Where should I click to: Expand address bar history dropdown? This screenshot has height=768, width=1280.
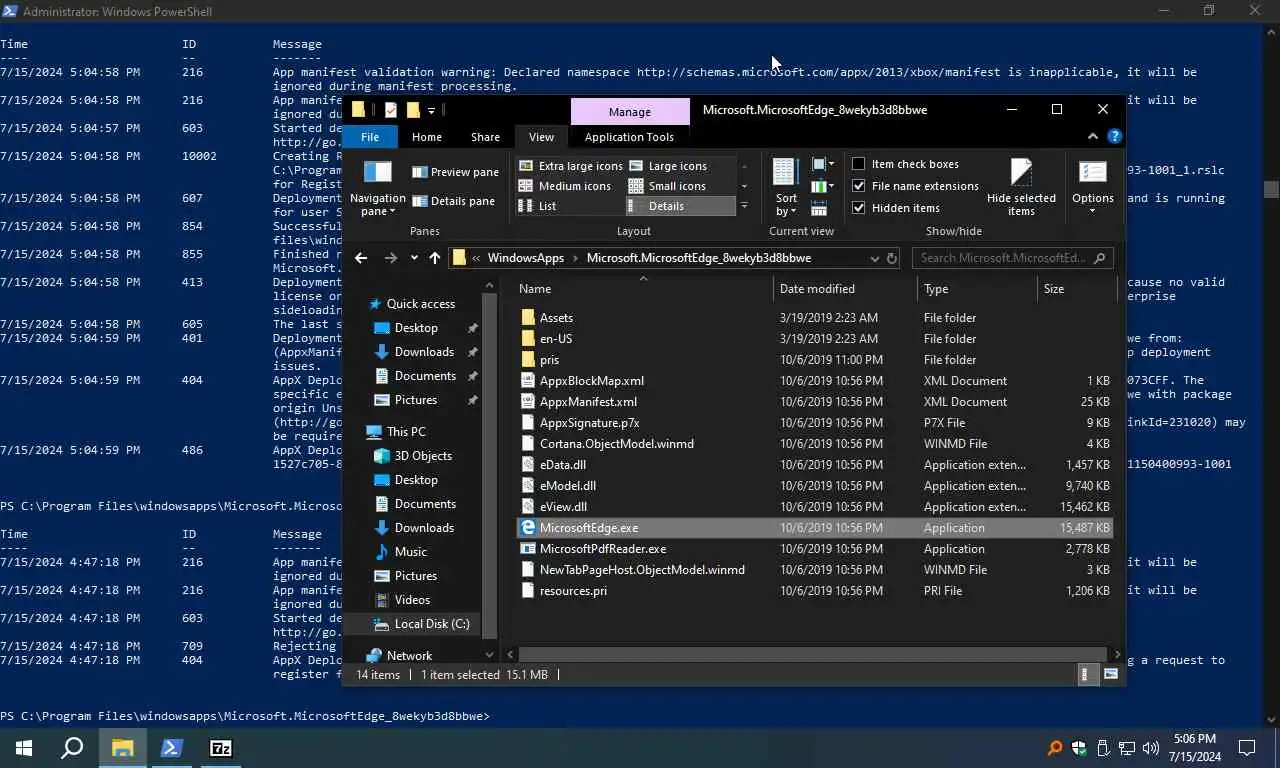click(874, 258)
